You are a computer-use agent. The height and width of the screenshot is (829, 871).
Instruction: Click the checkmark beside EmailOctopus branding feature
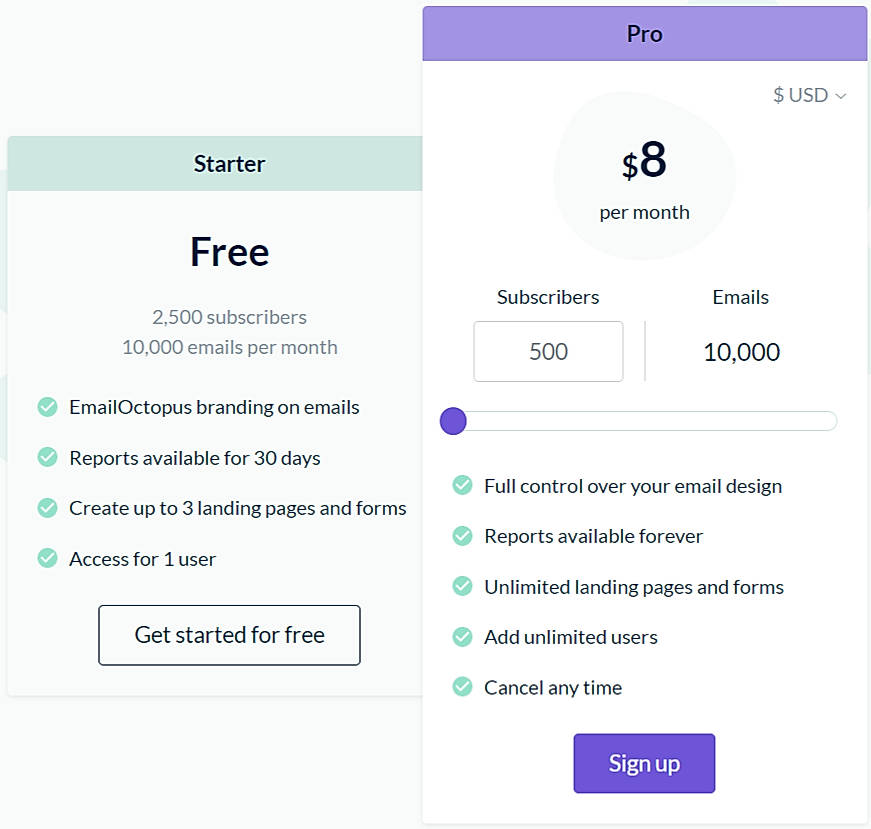click(47, 407)
